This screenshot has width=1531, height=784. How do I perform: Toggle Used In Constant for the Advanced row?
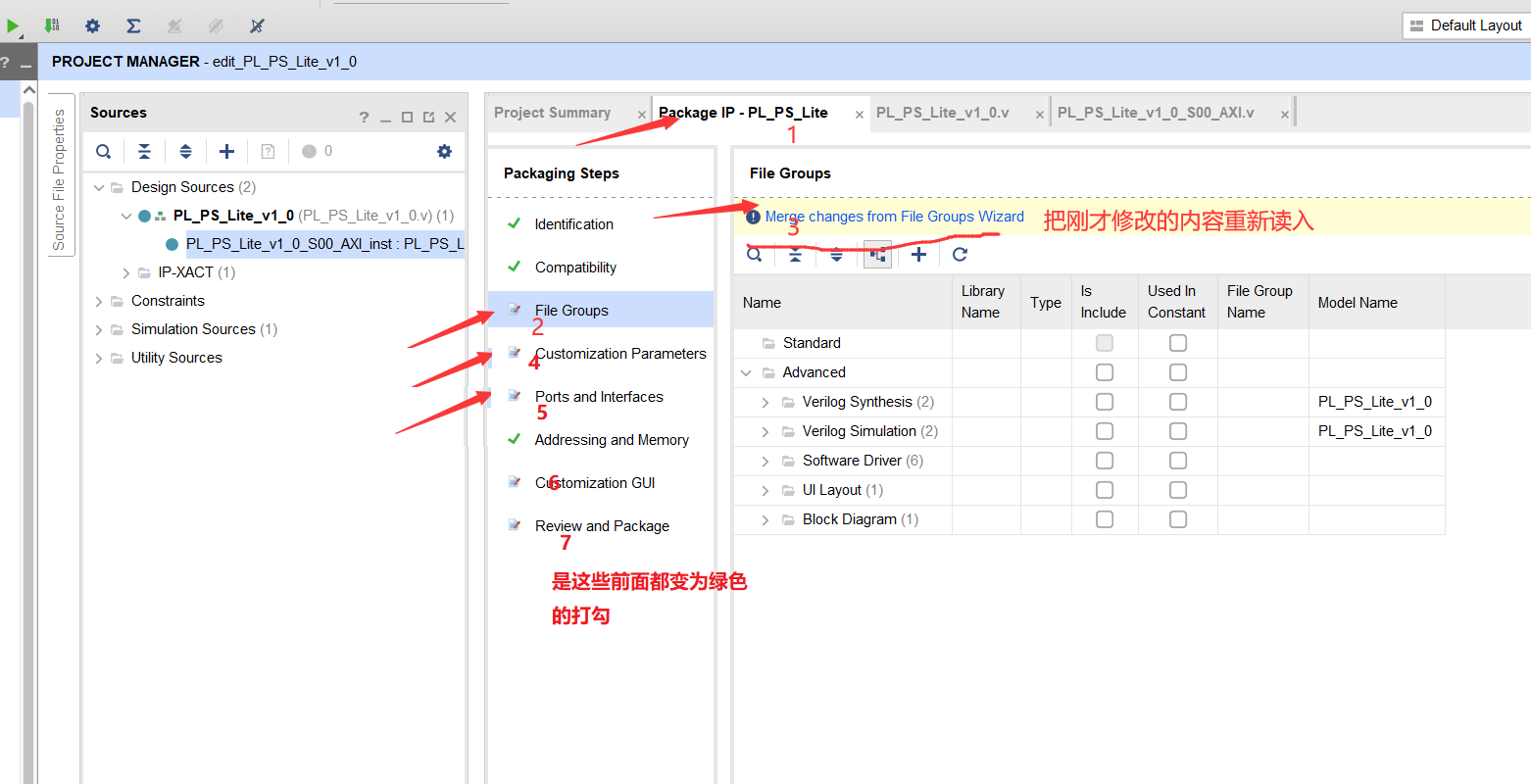point(1178,372)
